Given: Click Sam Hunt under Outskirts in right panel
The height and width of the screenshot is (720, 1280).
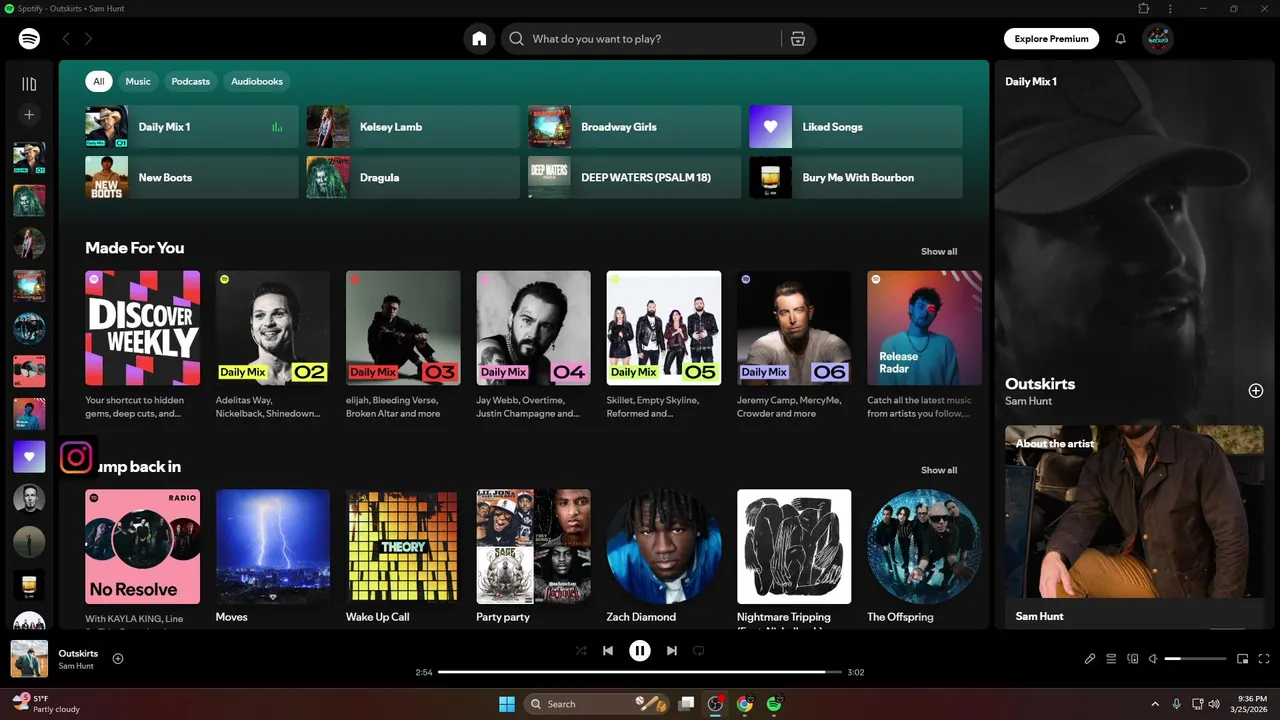Looking at the screenshot, I should [1028, 401].
